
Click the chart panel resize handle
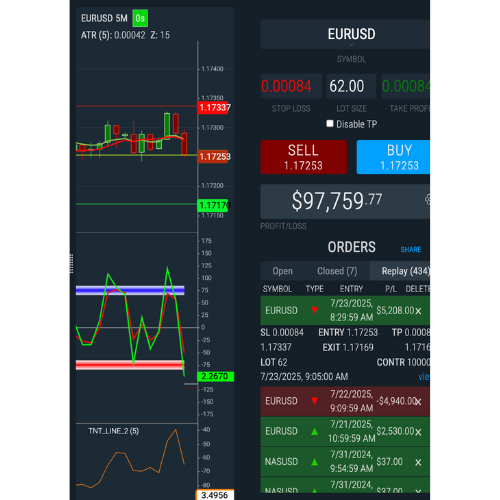(x=71, y=263)
